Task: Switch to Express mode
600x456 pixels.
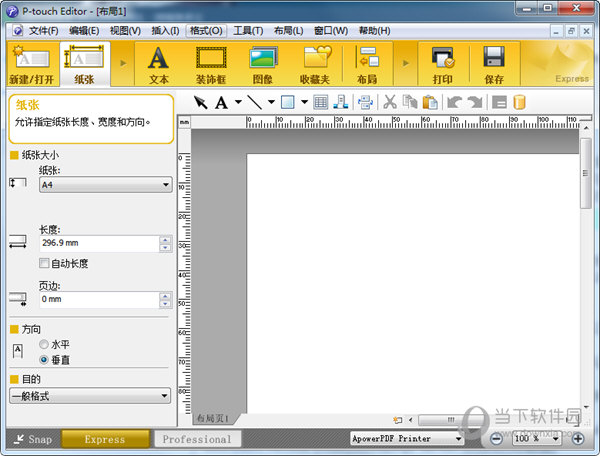Action: point(105,439)
